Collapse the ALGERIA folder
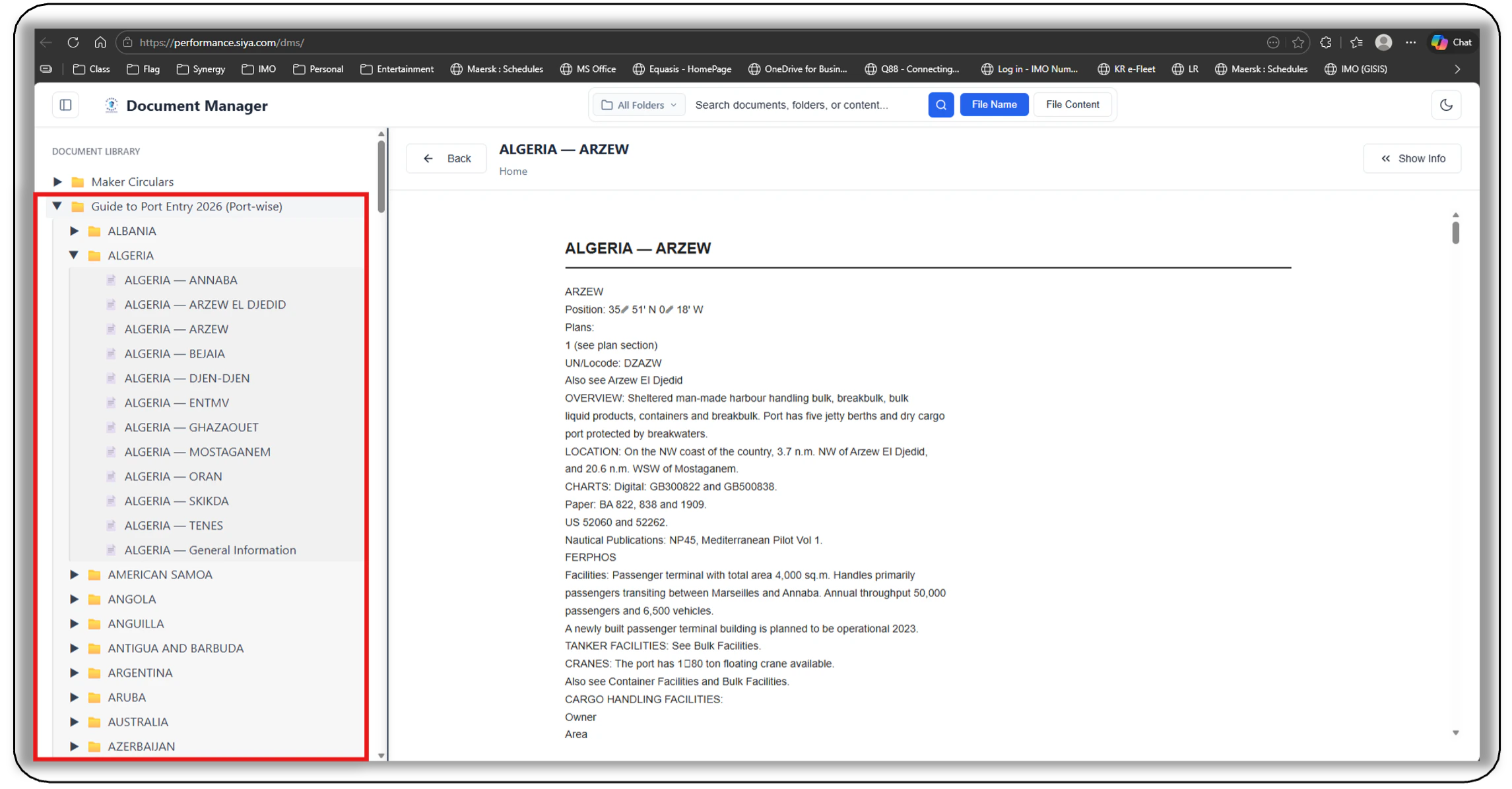The width and height of the screenshot is (1512, 789). (x=74, y=255)
